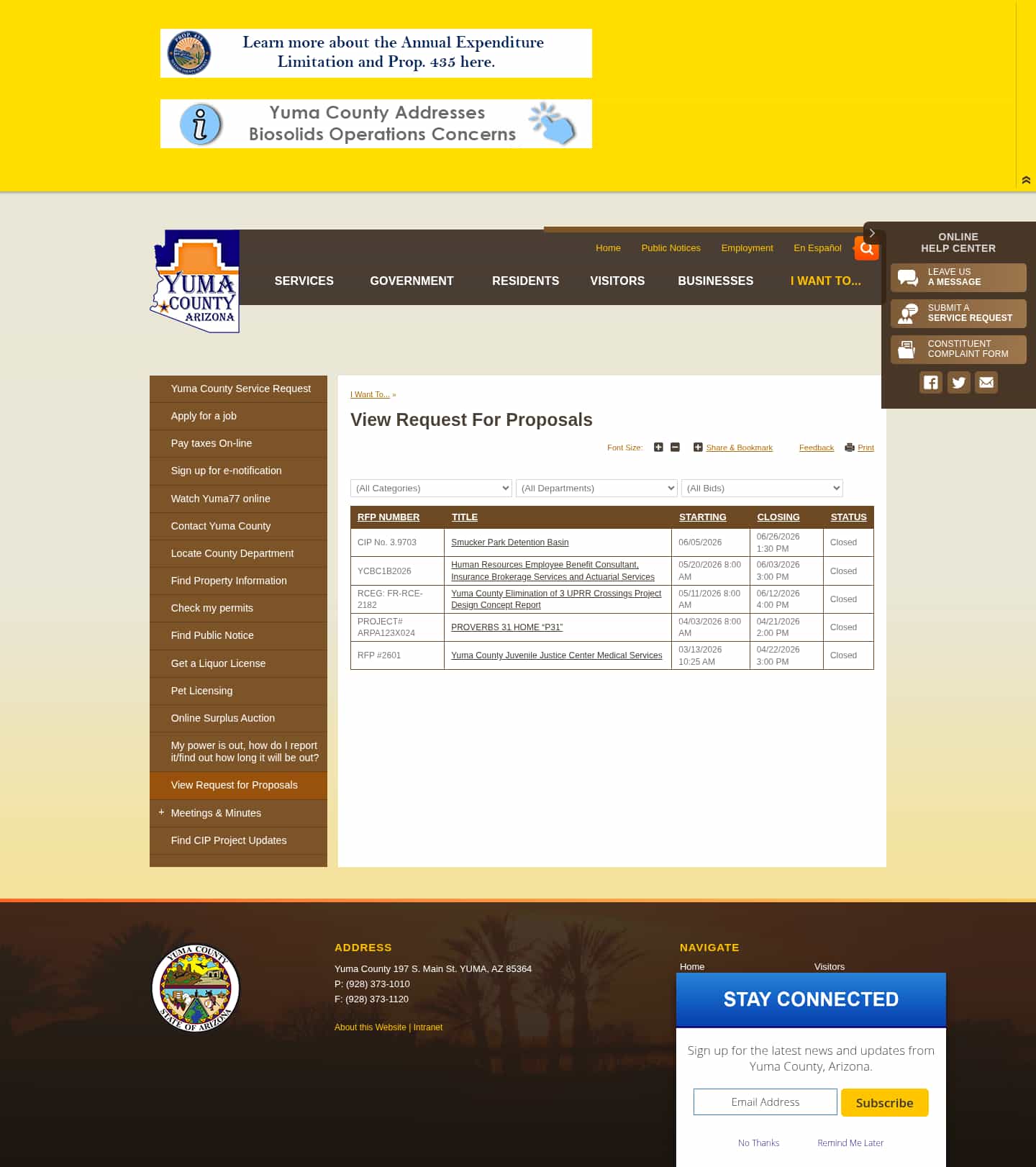Viewport: 1036px width, 1167px height.
Task: Select Find Property Information in sidebar
Action: [x=238, y=581]
